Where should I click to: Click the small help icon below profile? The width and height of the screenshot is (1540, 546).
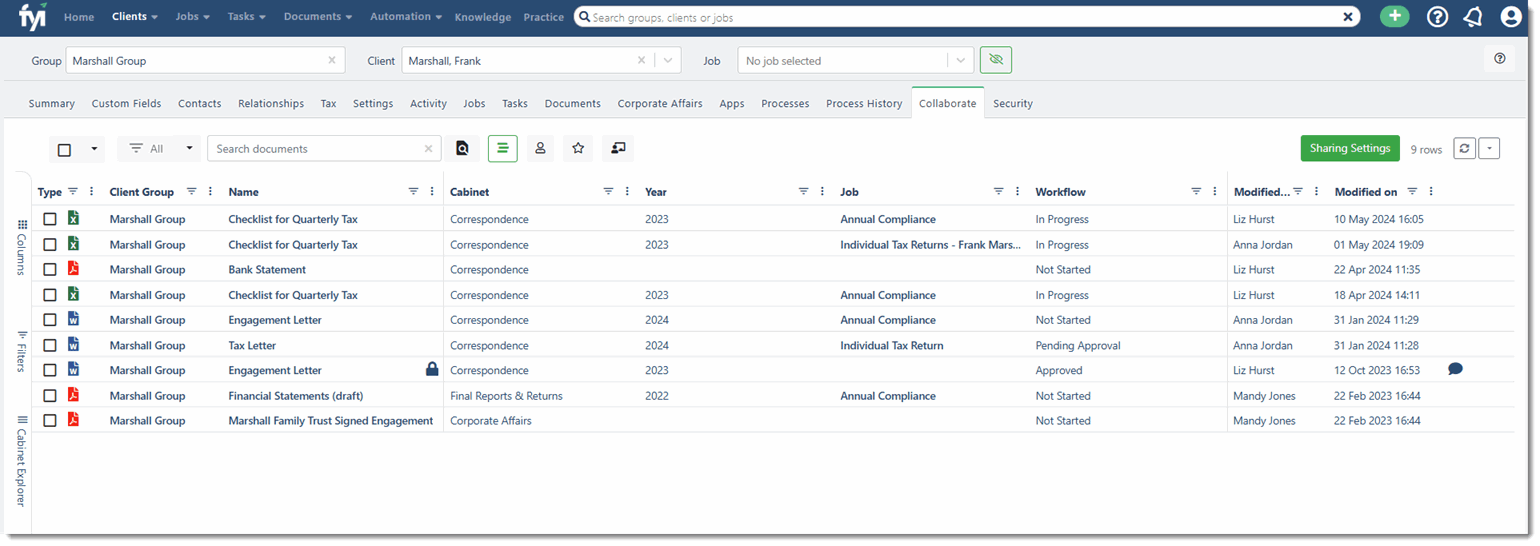pyautogui.click(x=1499, y=59)
